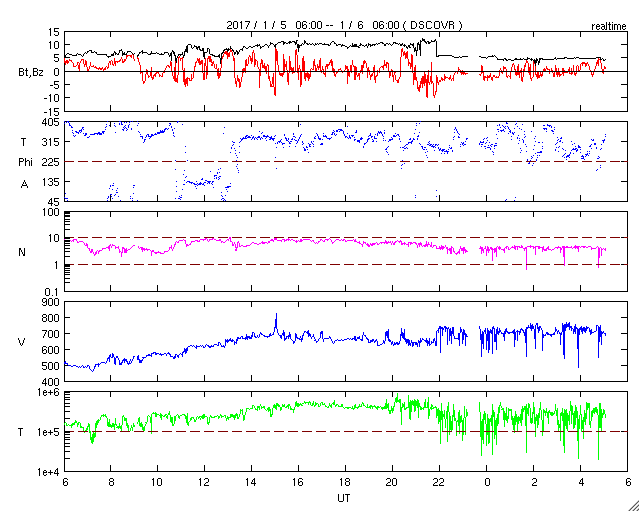Click the plot title date range text
This screenshot has height=512, width=640.
point(344,25)
